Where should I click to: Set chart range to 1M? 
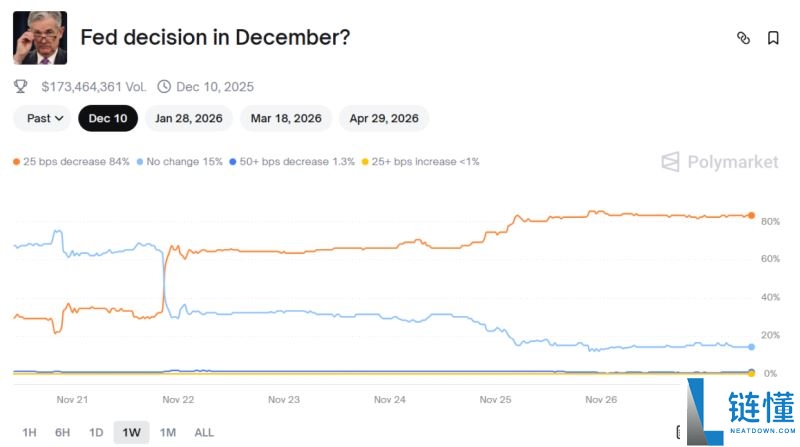tap(168, 432)
